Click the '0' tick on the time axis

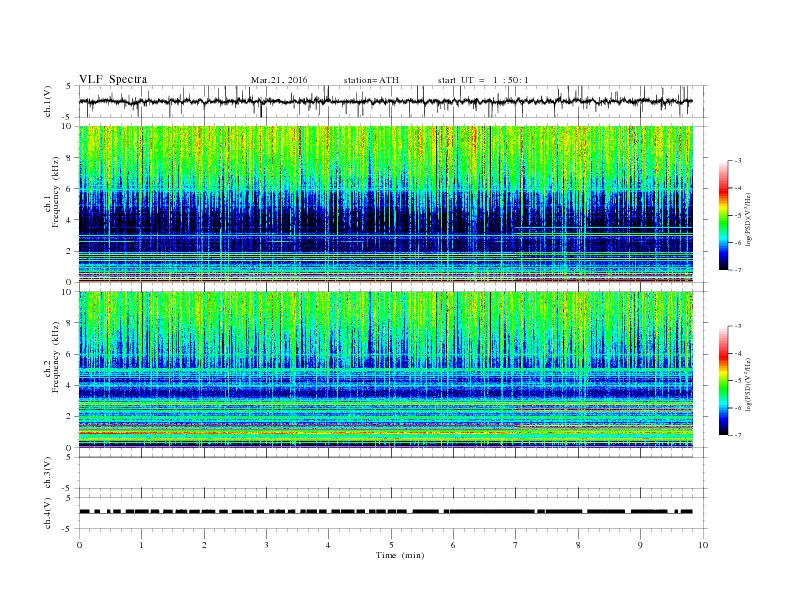pyautogui.click(x=79, y=545)
